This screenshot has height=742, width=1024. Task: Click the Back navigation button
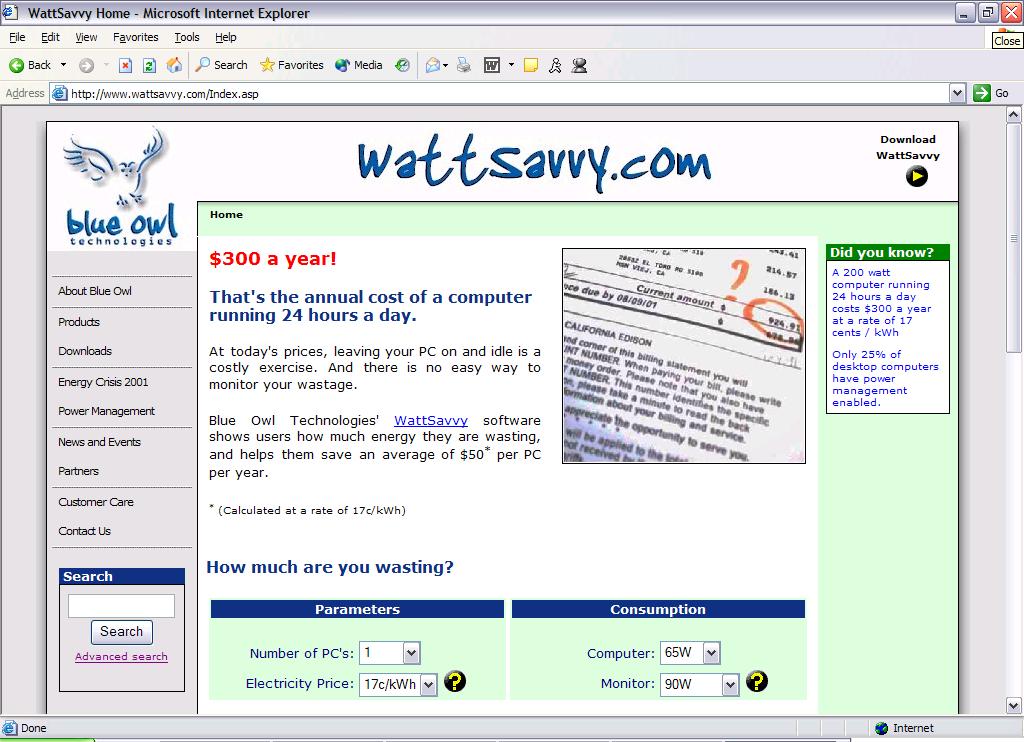(x=30, y=65)
